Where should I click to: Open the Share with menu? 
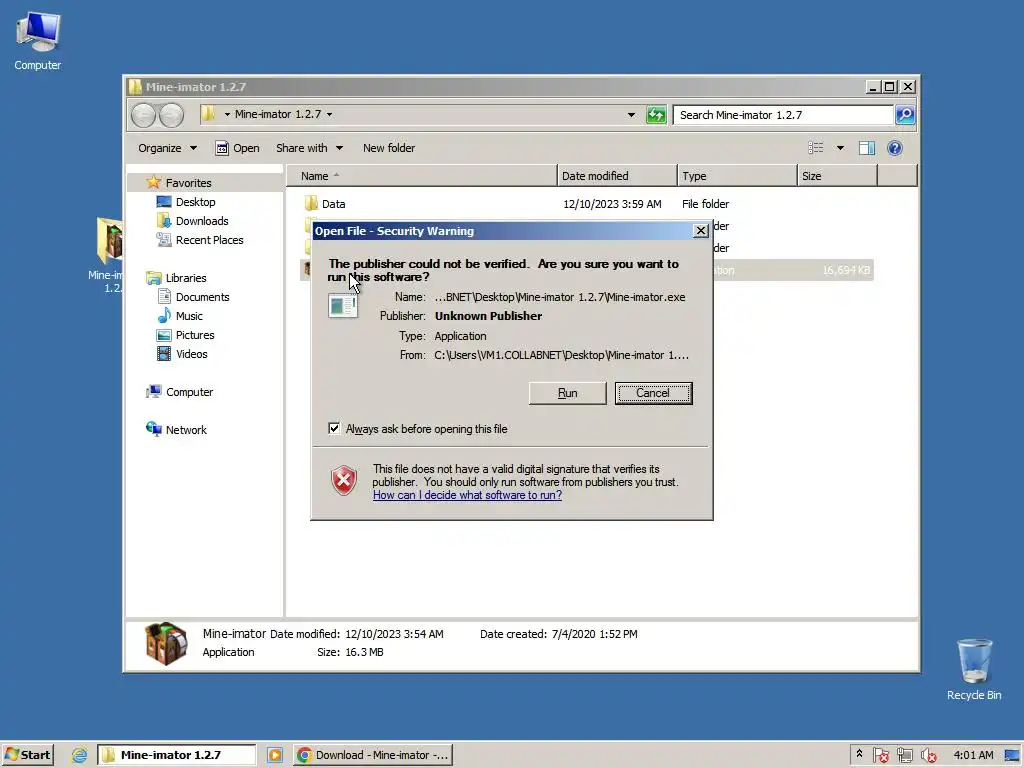[309, 148]
